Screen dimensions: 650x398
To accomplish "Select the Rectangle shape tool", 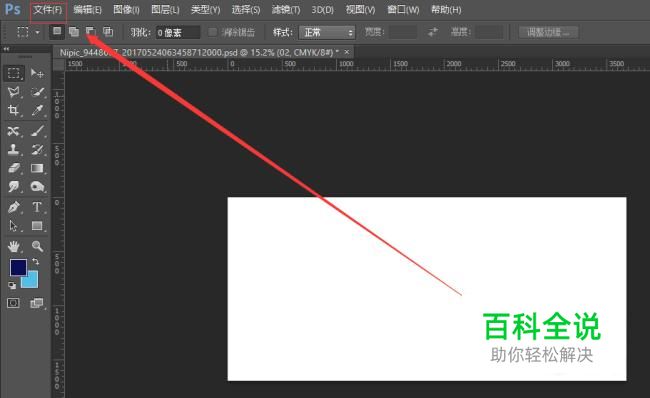I will tap(37, 226).
